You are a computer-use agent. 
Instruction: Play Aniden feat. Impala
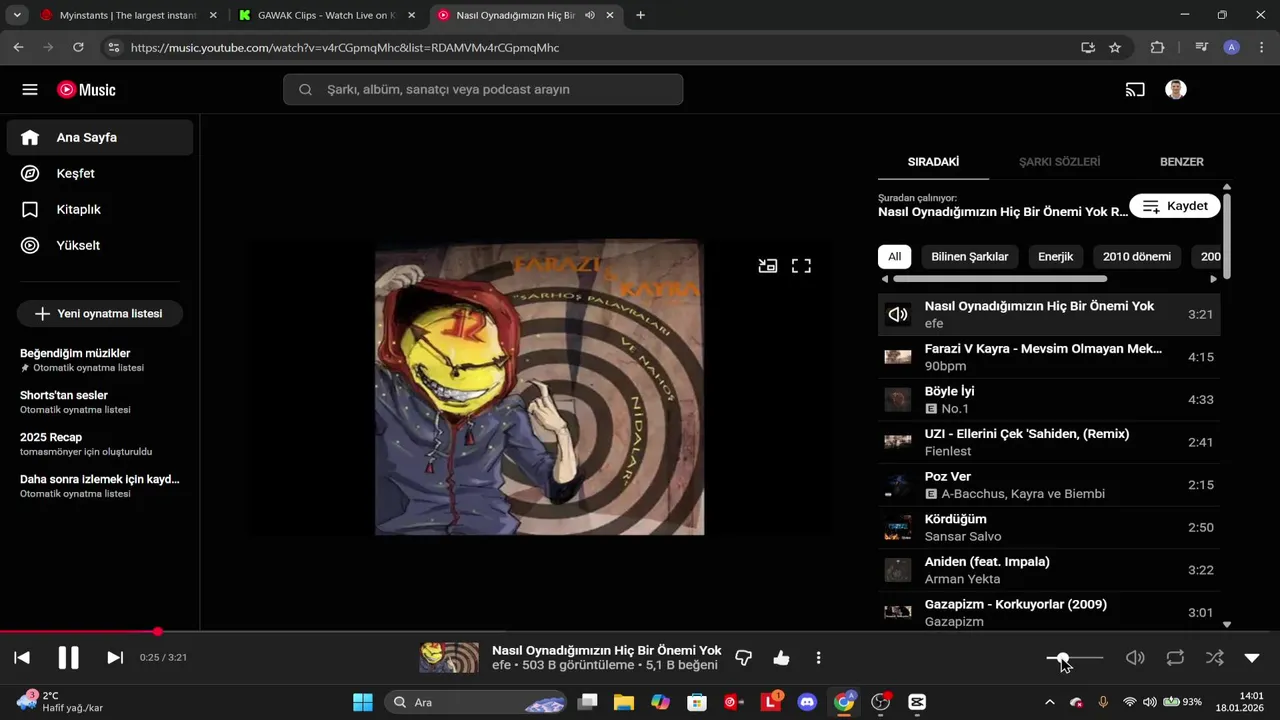1049,570
